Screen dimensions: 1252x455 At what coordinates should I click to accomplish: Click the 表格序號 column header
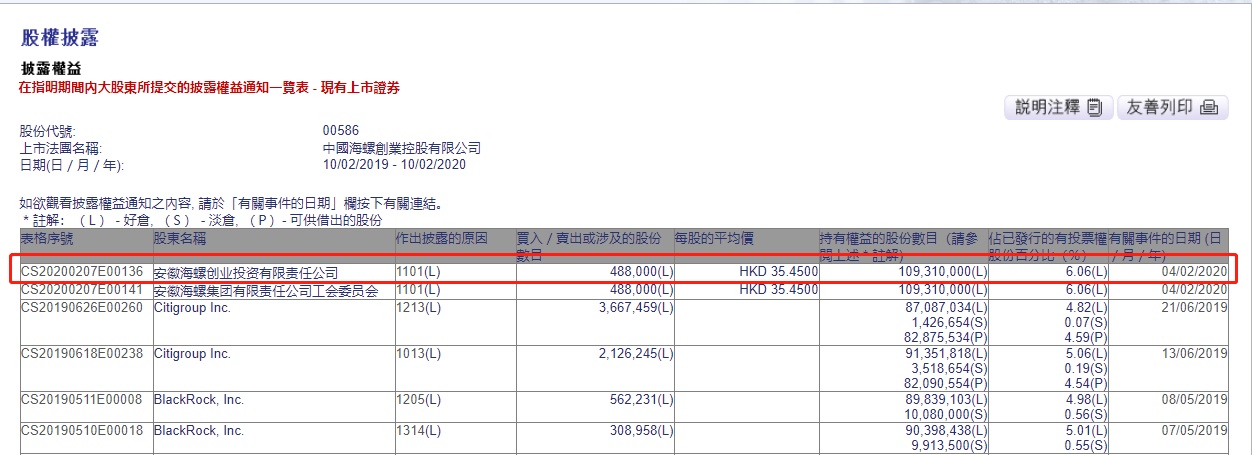point(47,239)
